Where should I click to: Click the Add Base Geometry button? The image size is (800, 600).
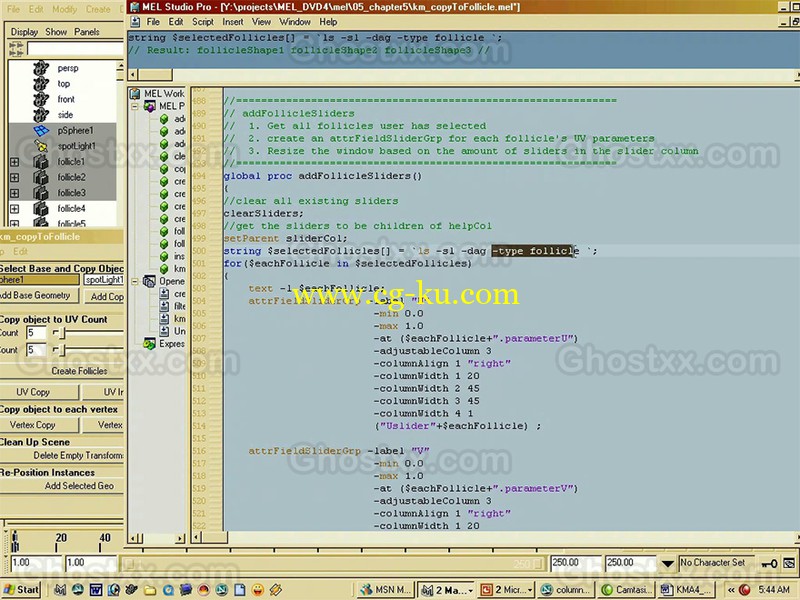39,295
